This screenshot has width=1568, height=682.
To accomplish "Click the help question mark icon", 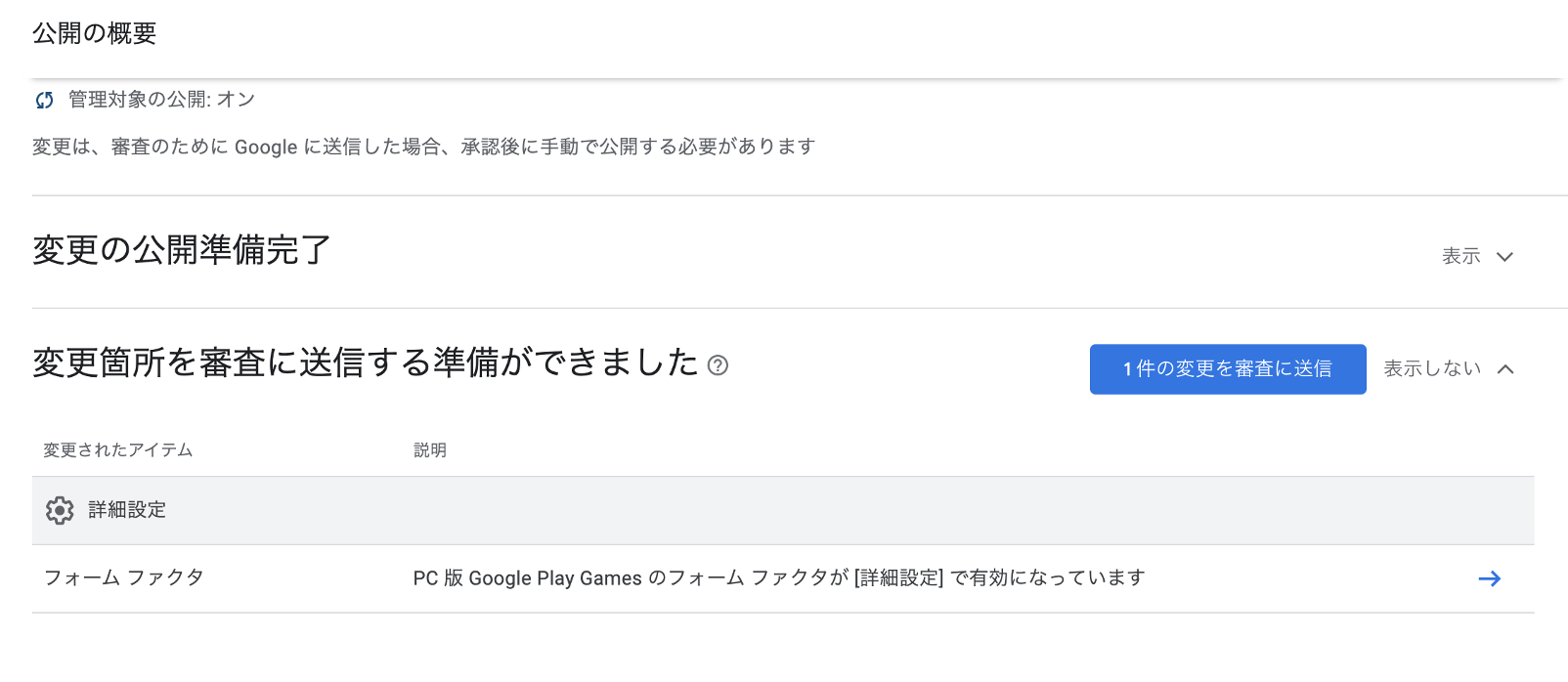I will [718, 365].
